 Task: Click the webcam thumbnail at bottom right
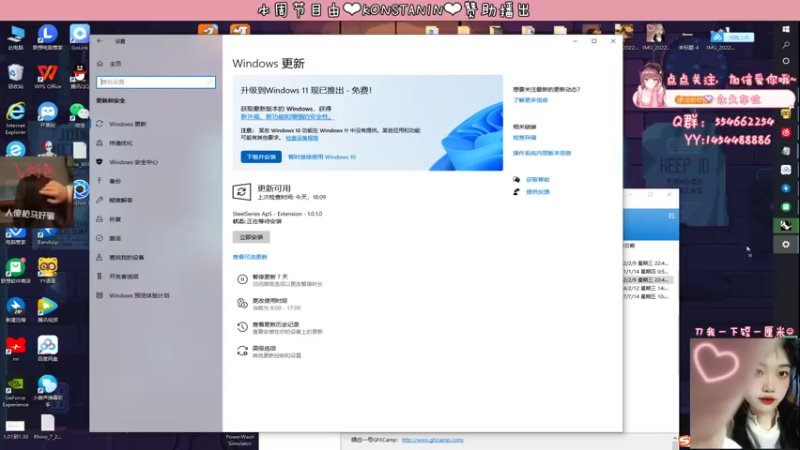[744, 393]
